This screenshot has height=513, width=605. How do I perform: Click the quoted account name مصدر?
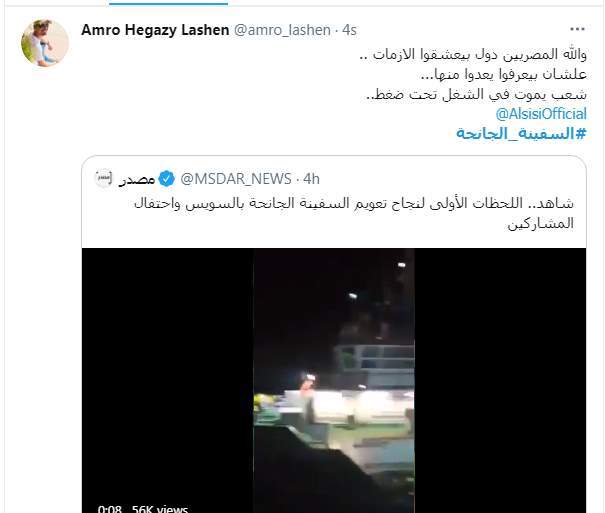pyautogui.click(x=137, y=179)
